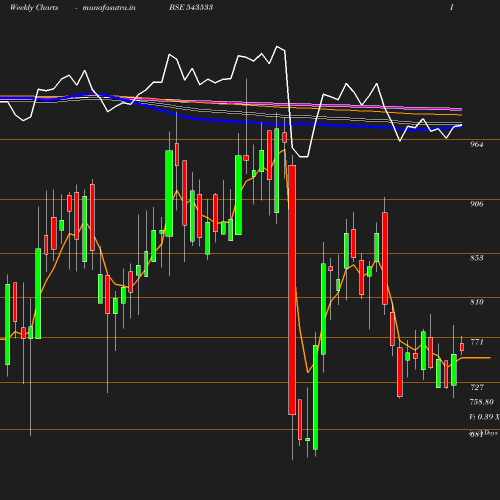The width and height of the screenshot is (500, 500).
Task: Click the 964 price level label
Action: [476, 144]
